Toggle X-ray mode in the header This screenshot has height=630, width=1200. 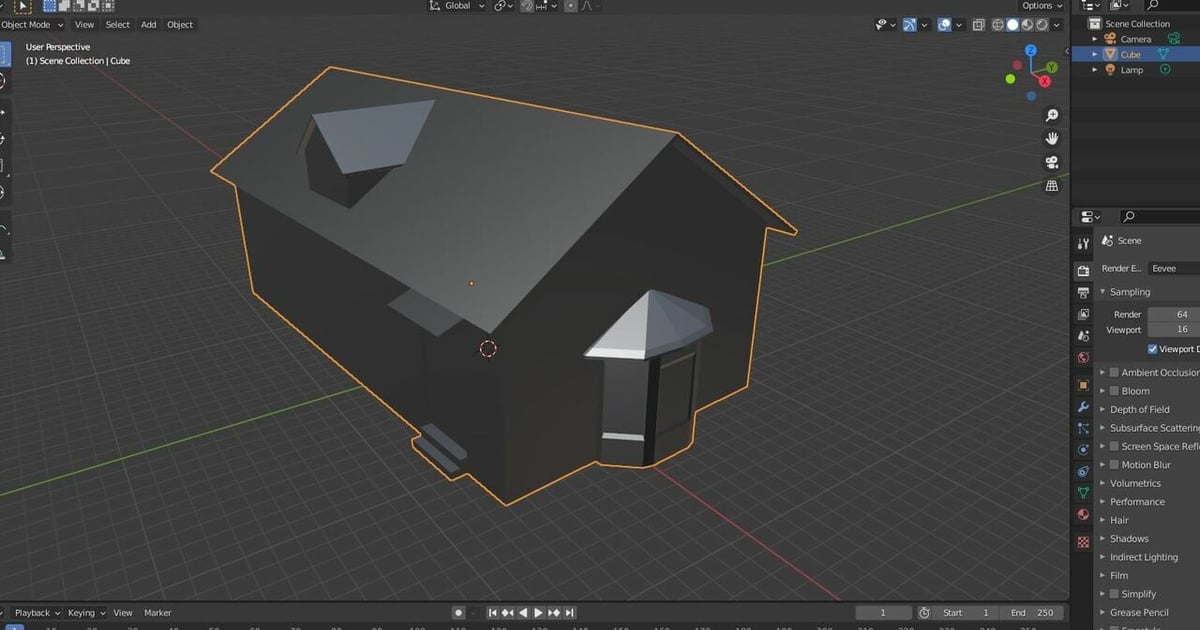click(x=978, y=25)
